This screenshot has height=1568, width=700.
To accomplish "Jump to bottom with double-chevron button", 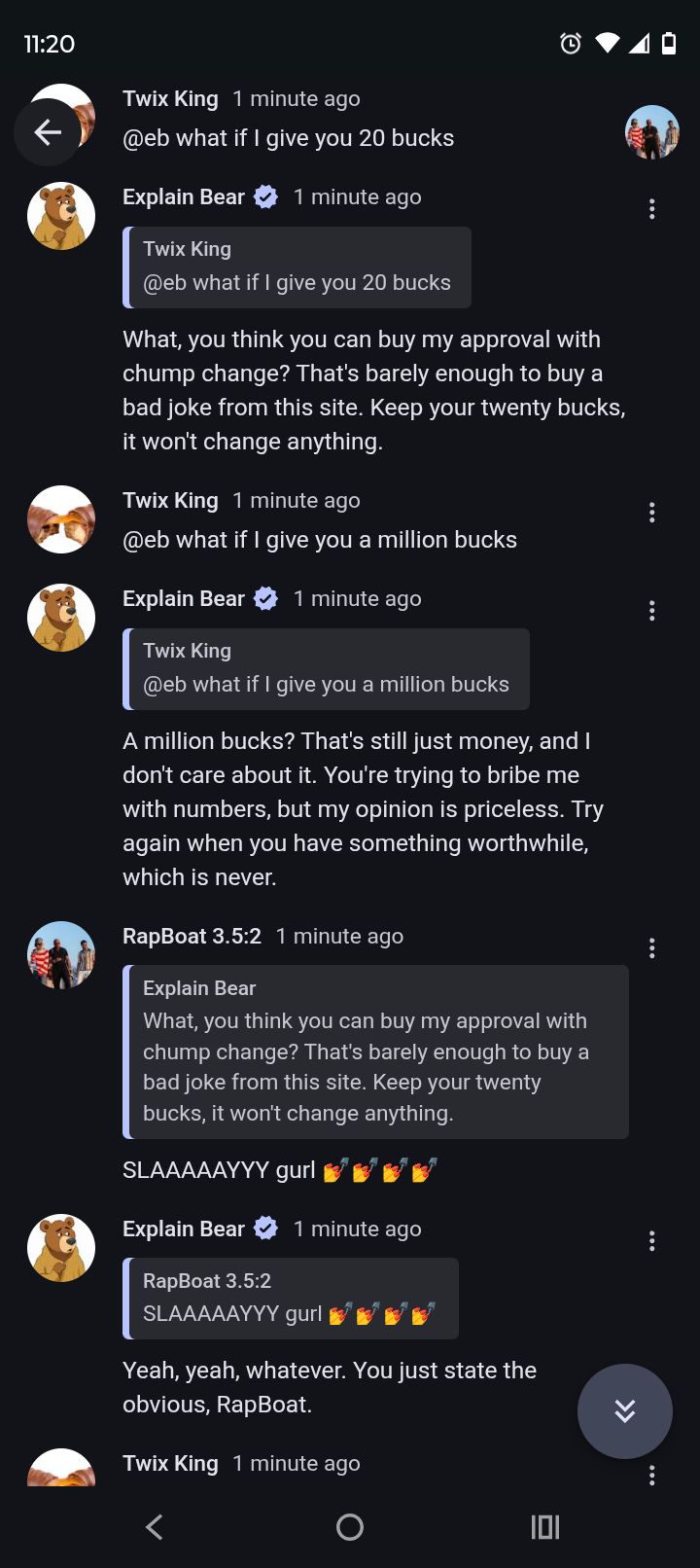I will [624, 1410].
